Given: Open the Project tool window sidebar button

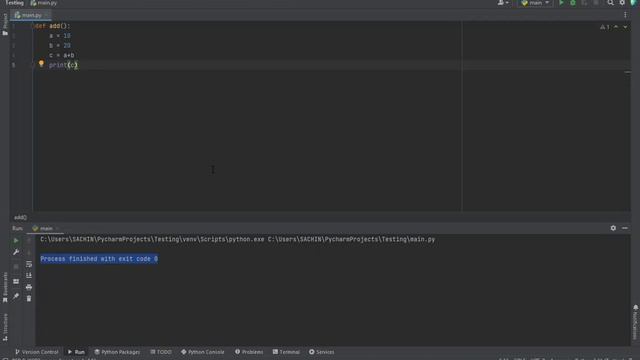Looking at the screenshot, I should [5, 24].
